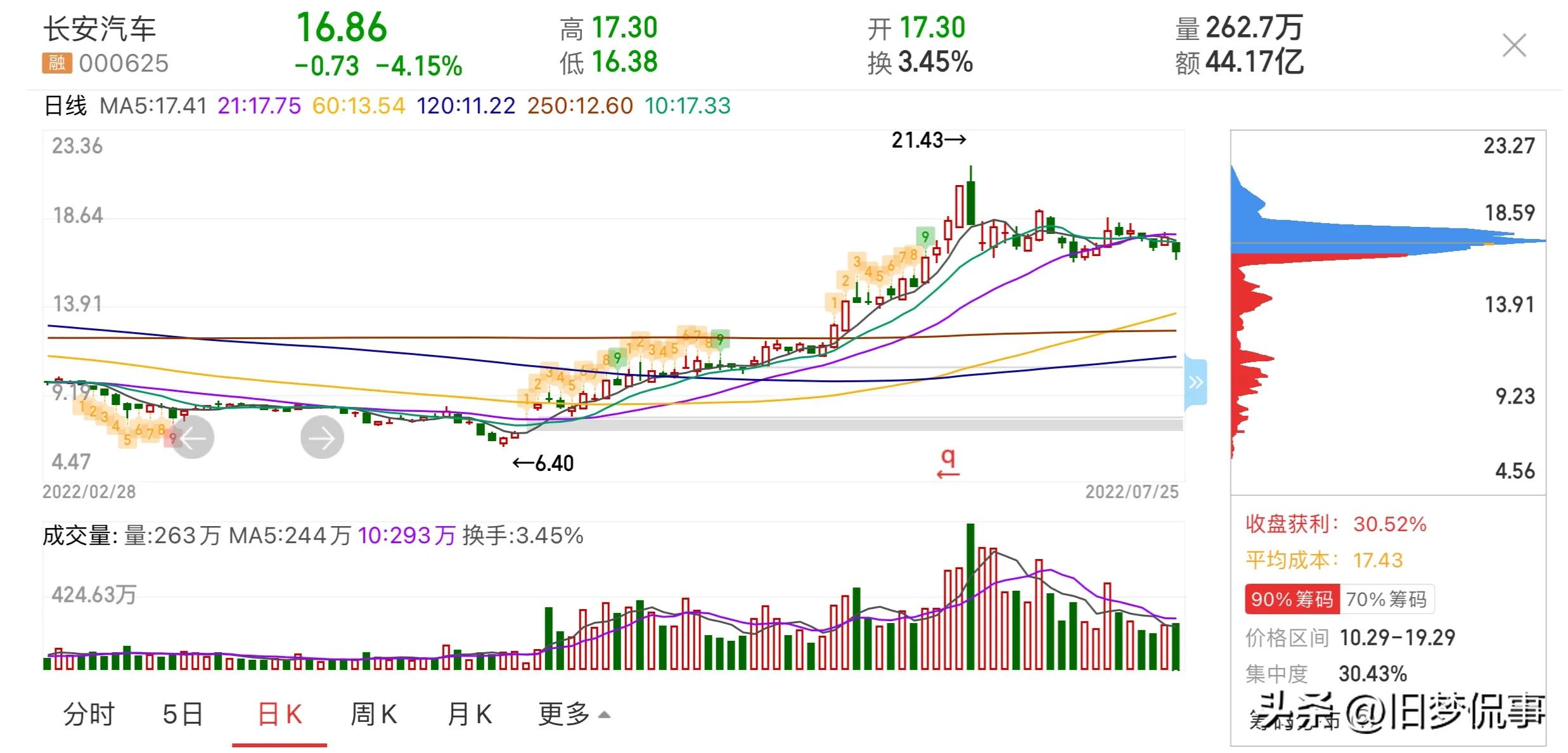Click the 424.63万 volume axis label
This screenshot has height=753, width=1568.
[x=94, y=595]
